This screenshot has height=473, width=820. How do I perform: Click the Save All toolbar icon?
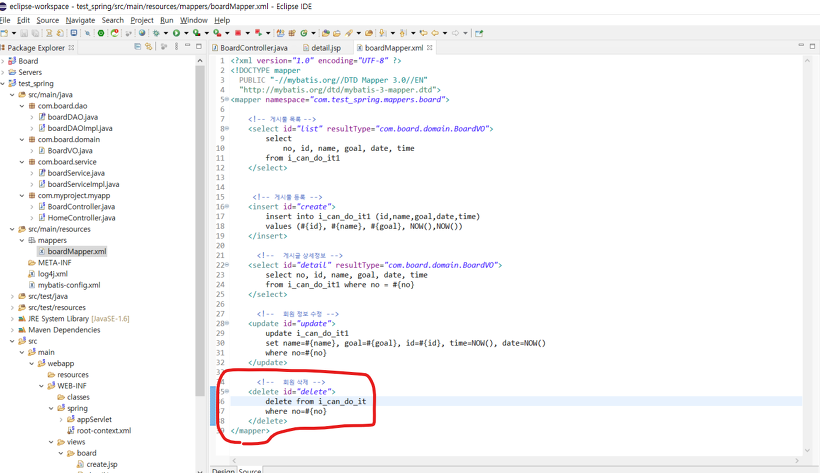click(x=35, y=33)
